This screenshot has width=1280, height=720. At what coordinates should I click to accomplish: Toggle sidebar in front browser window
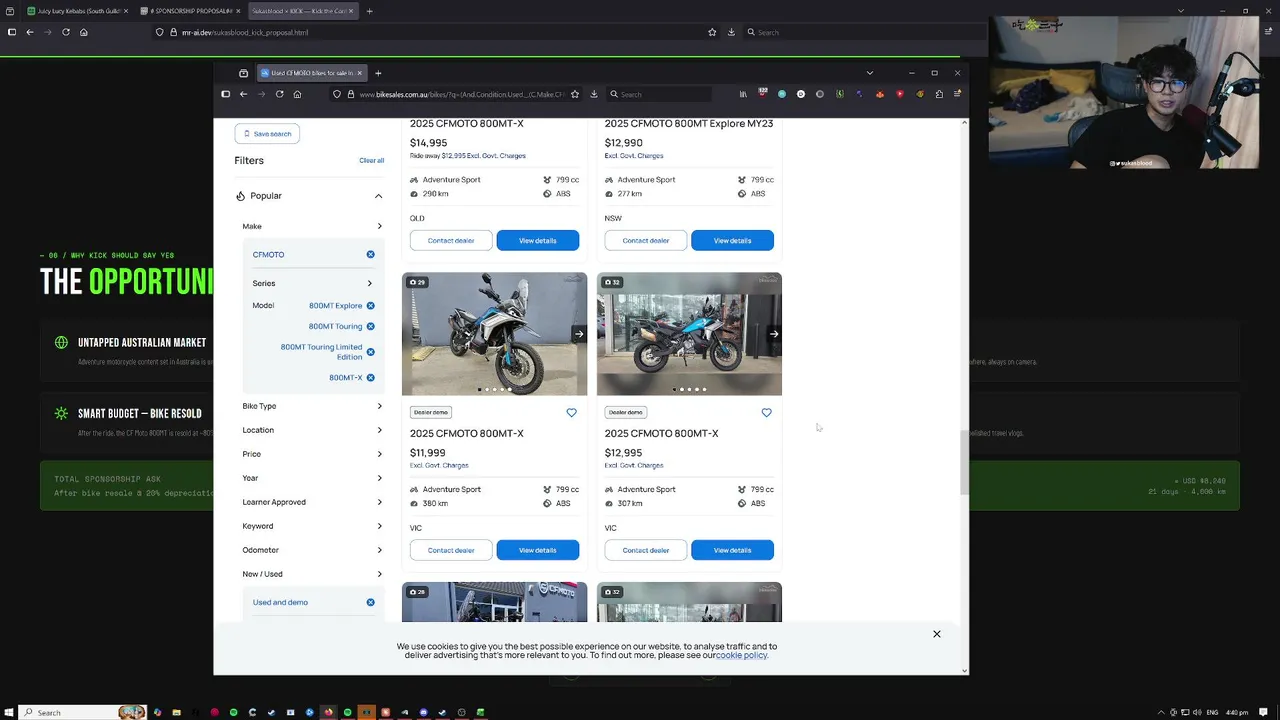225,94
